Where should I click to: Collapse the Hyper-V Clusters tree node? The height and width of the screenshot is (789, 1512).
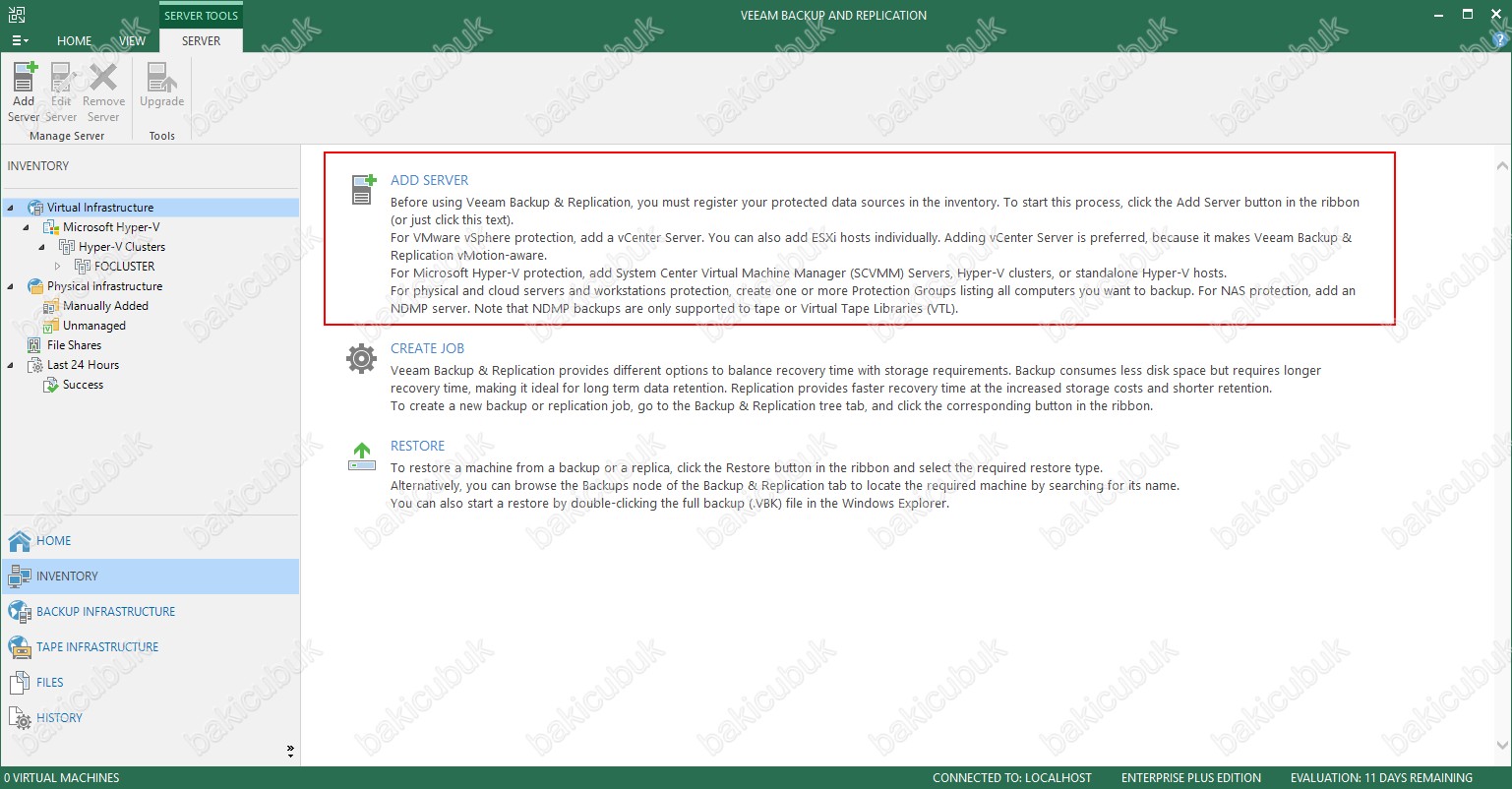click(42, 247)
